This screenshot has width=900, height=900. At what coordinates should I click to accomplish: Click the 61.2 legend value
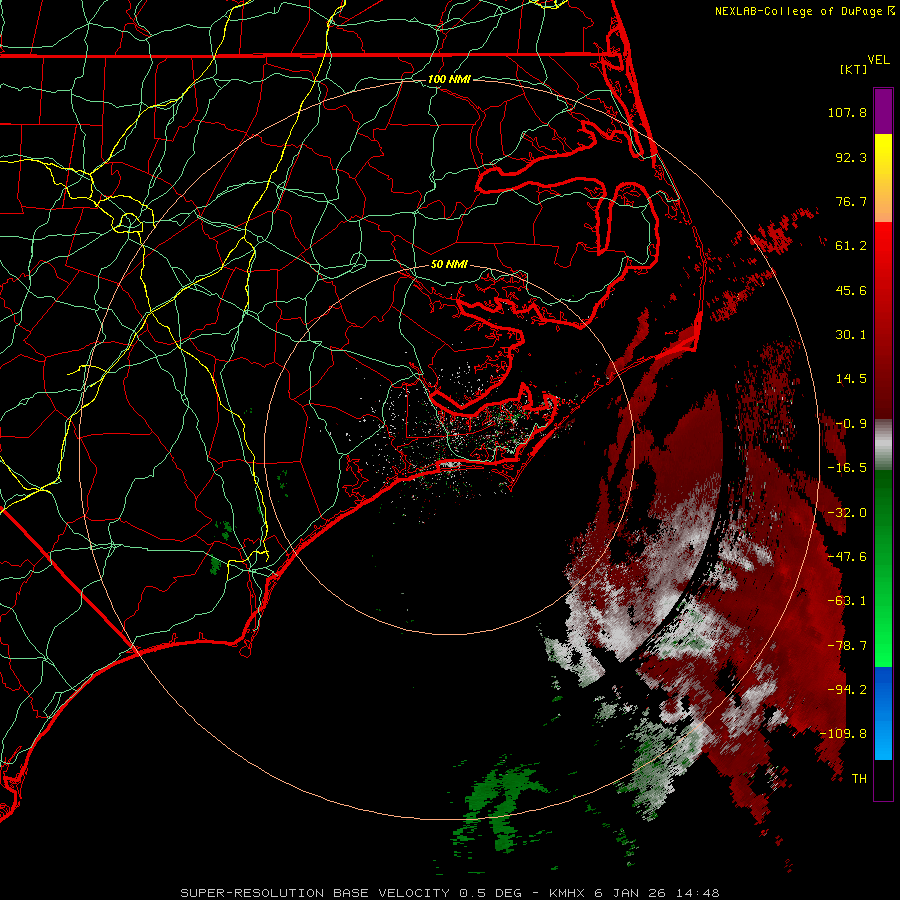(851, 246)
